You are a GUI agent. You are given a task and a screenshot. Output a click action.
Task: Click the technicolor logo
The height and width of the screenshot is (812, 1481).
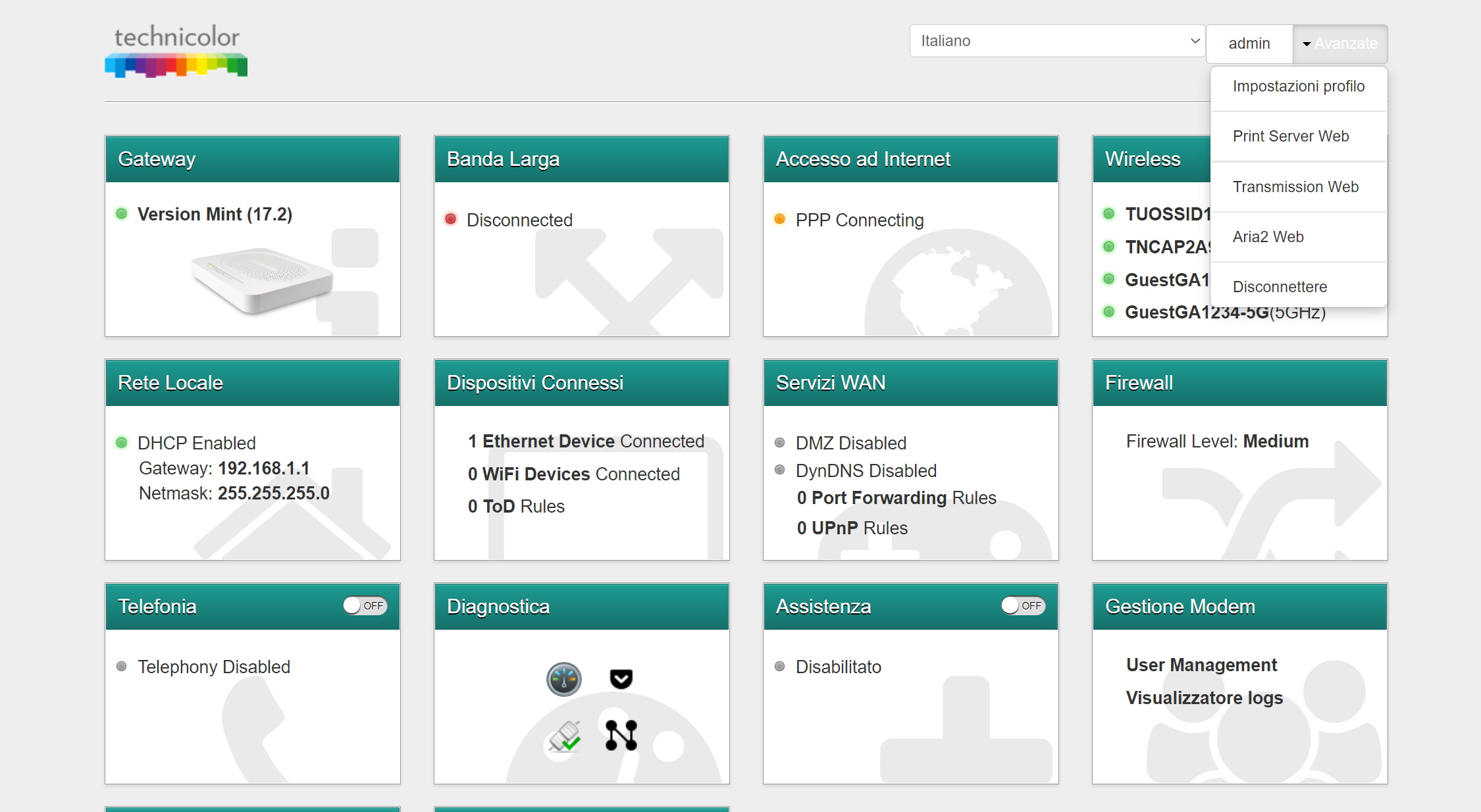click(176, 51)
